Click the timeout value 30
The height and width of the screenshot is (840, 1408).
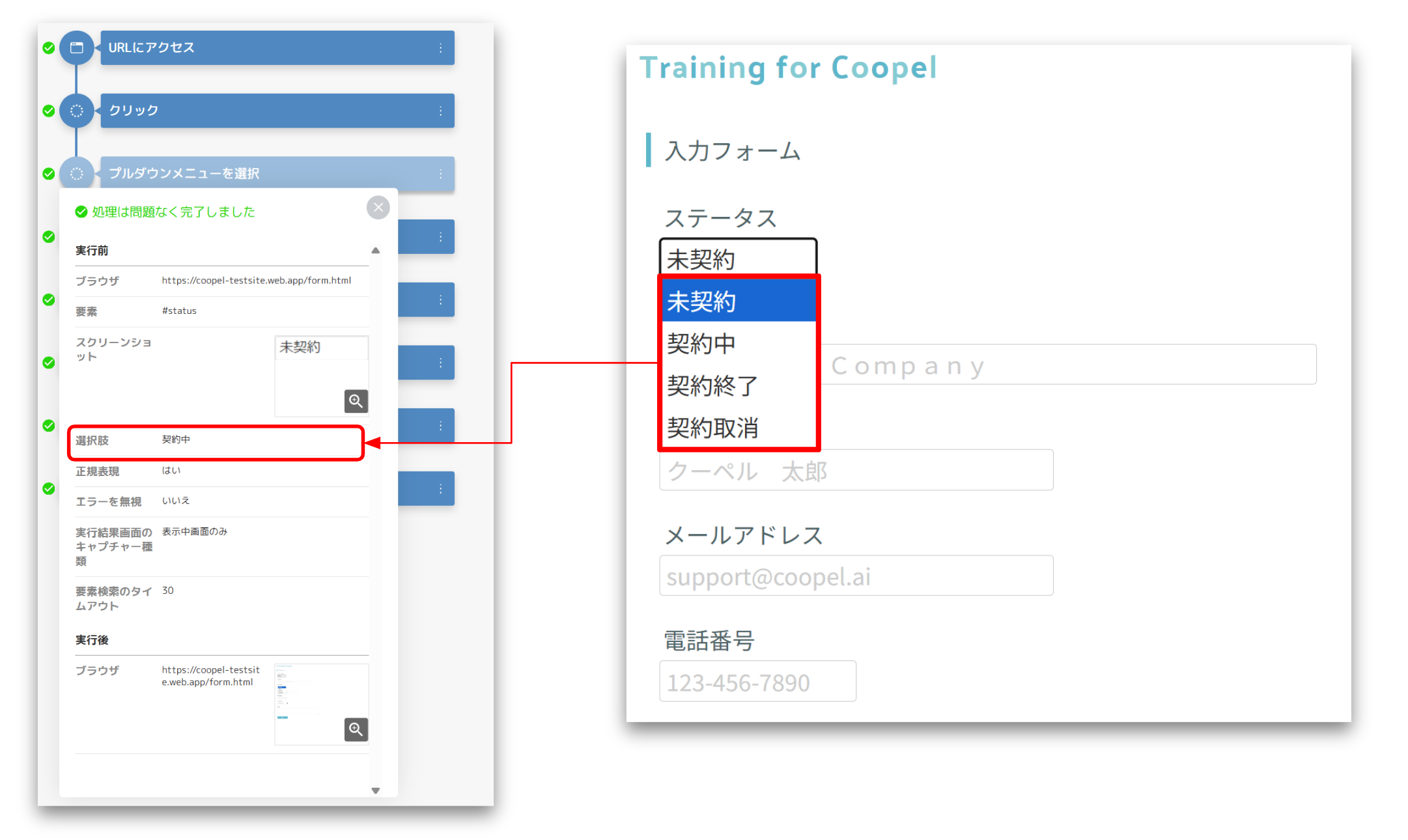(x=168, y=590)
